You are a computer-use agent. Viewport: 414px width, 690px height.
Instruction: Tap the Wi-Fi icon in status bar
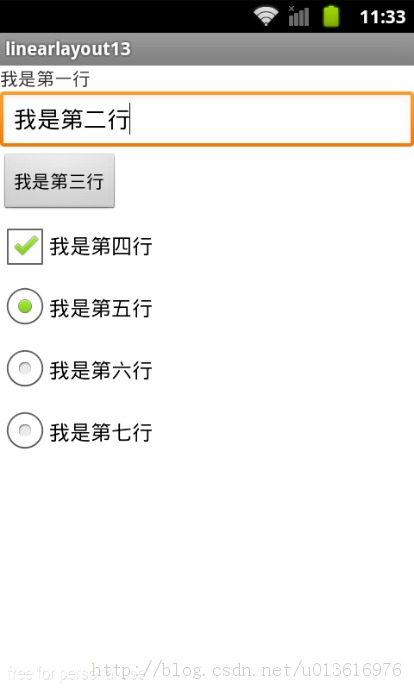pos(266,17)
